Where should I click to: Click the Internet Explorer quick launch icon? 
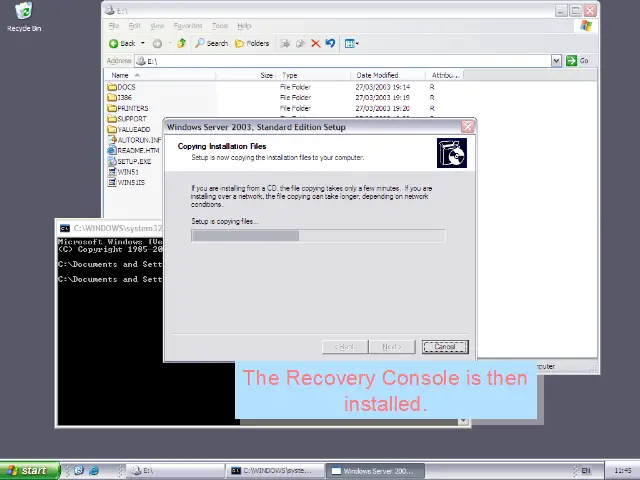[x=94, y=471]
